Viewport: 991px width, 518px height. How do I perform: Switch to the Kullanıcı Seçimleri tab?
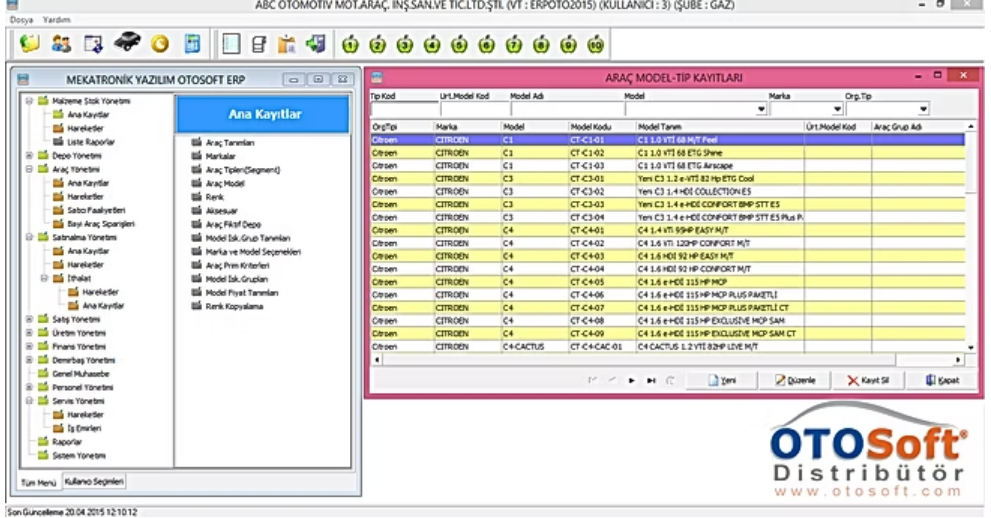[94, 482]
